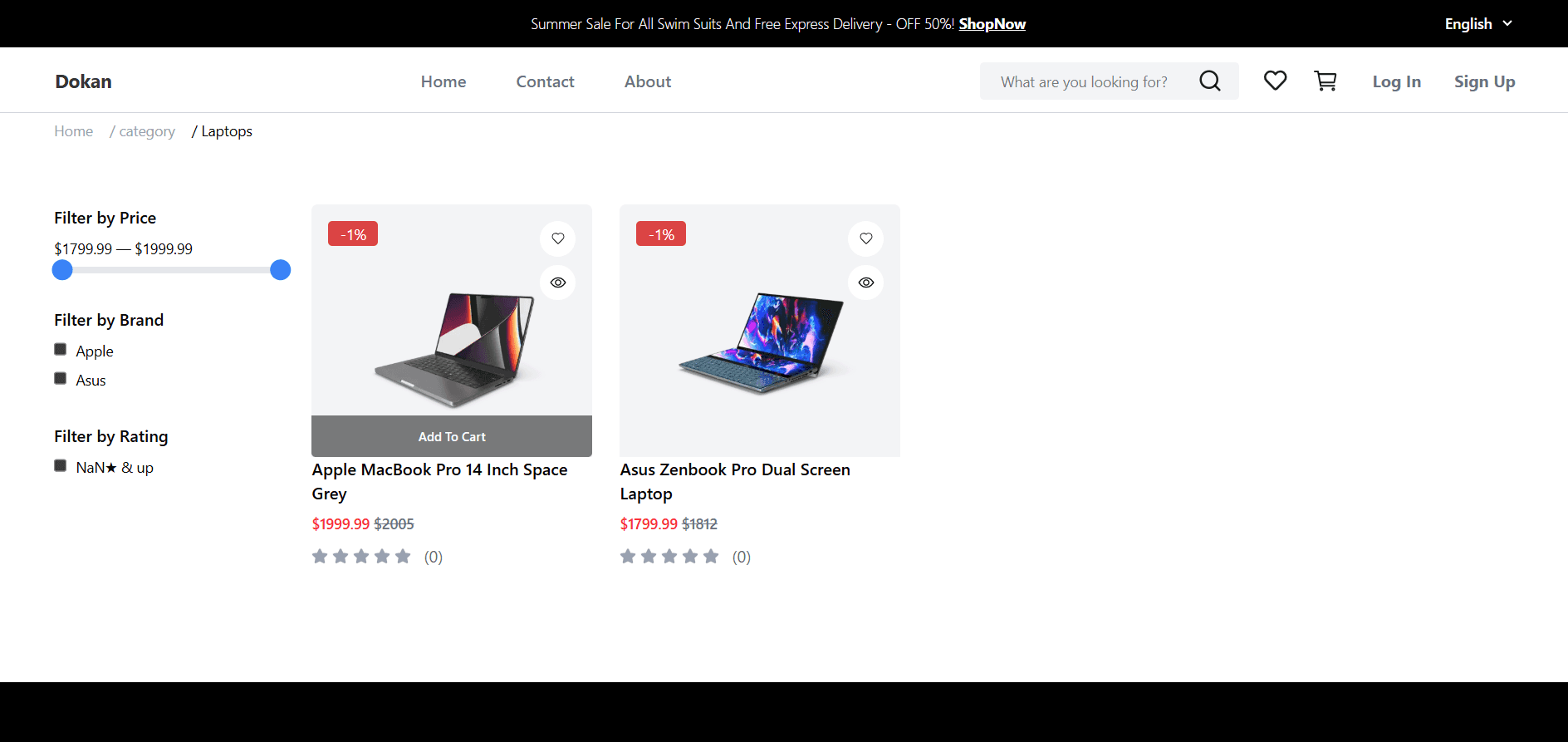
Task: Add Apple MacBook Pro to wishlist
Action: (557, 238)
